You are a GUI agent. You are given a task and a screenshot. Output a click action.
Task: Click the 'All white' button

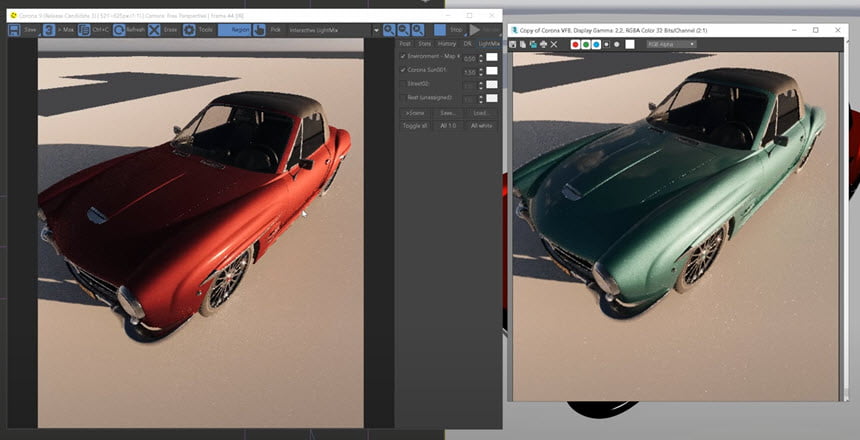pyautogui.click(x=482, y=126)
